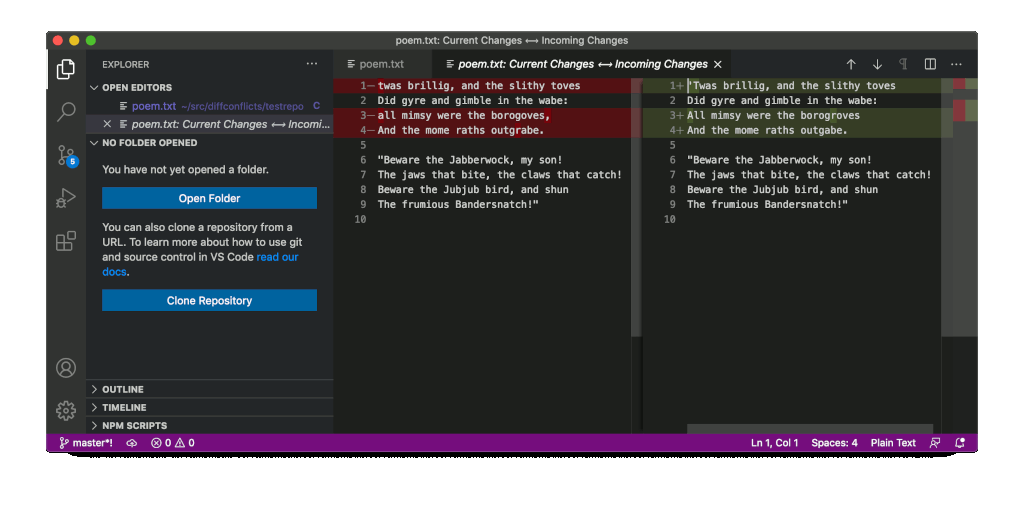The height and width of the screenshot is (513, 1024).
Task: Open the Extensions view
Action: [x=65, y=241]
